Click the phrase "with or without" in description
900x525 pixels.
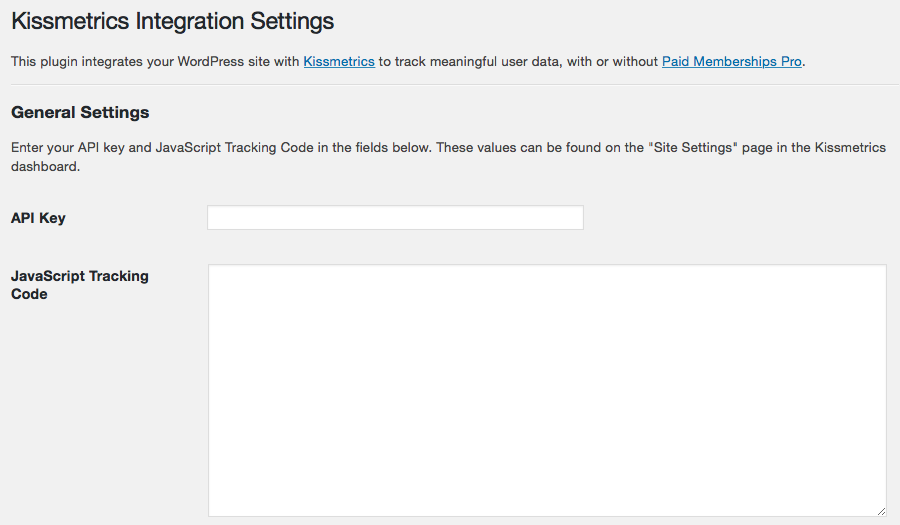610,62
